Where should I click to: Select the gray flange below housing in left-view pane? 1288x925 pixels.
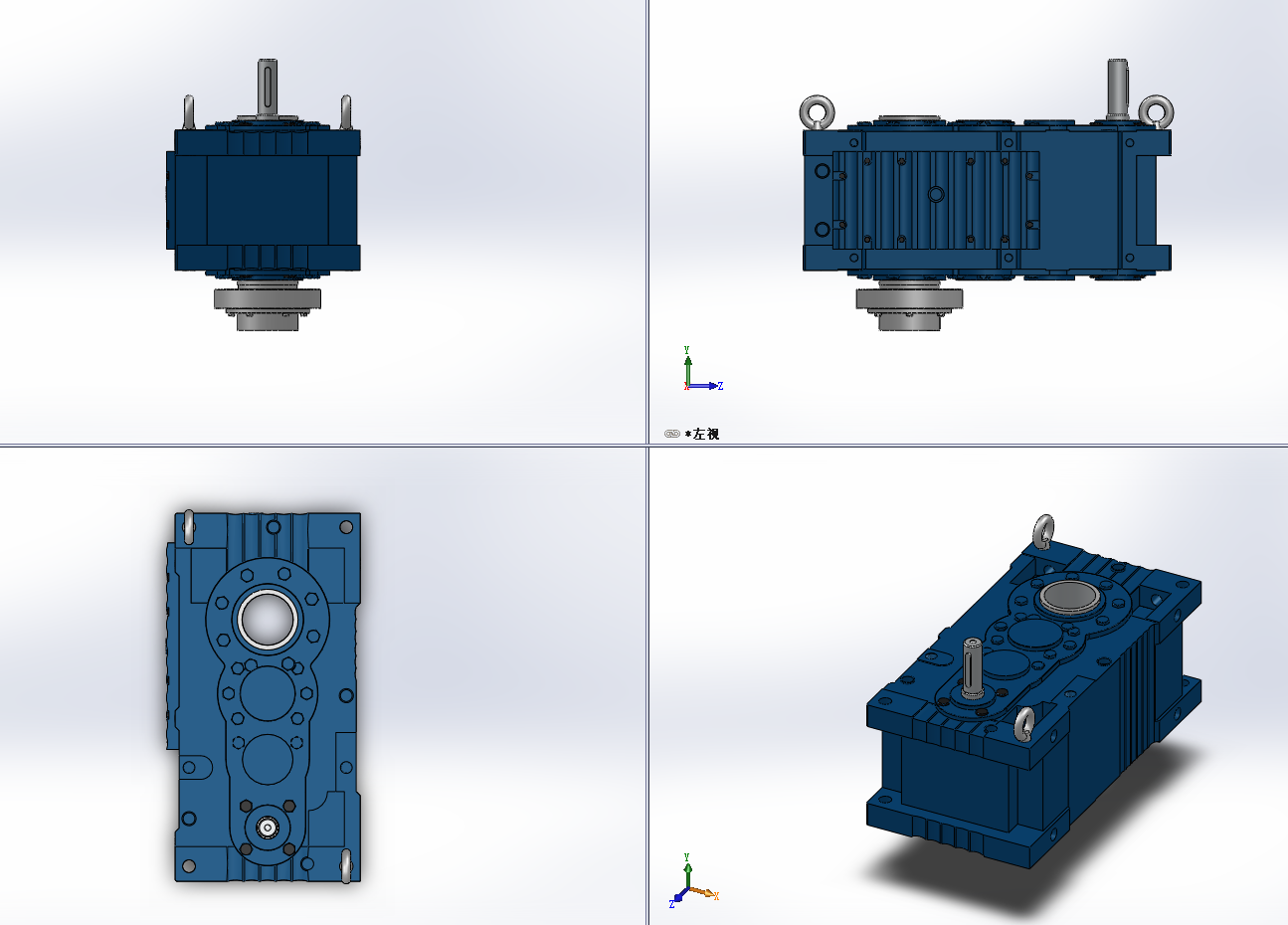(x=910, y=298)
